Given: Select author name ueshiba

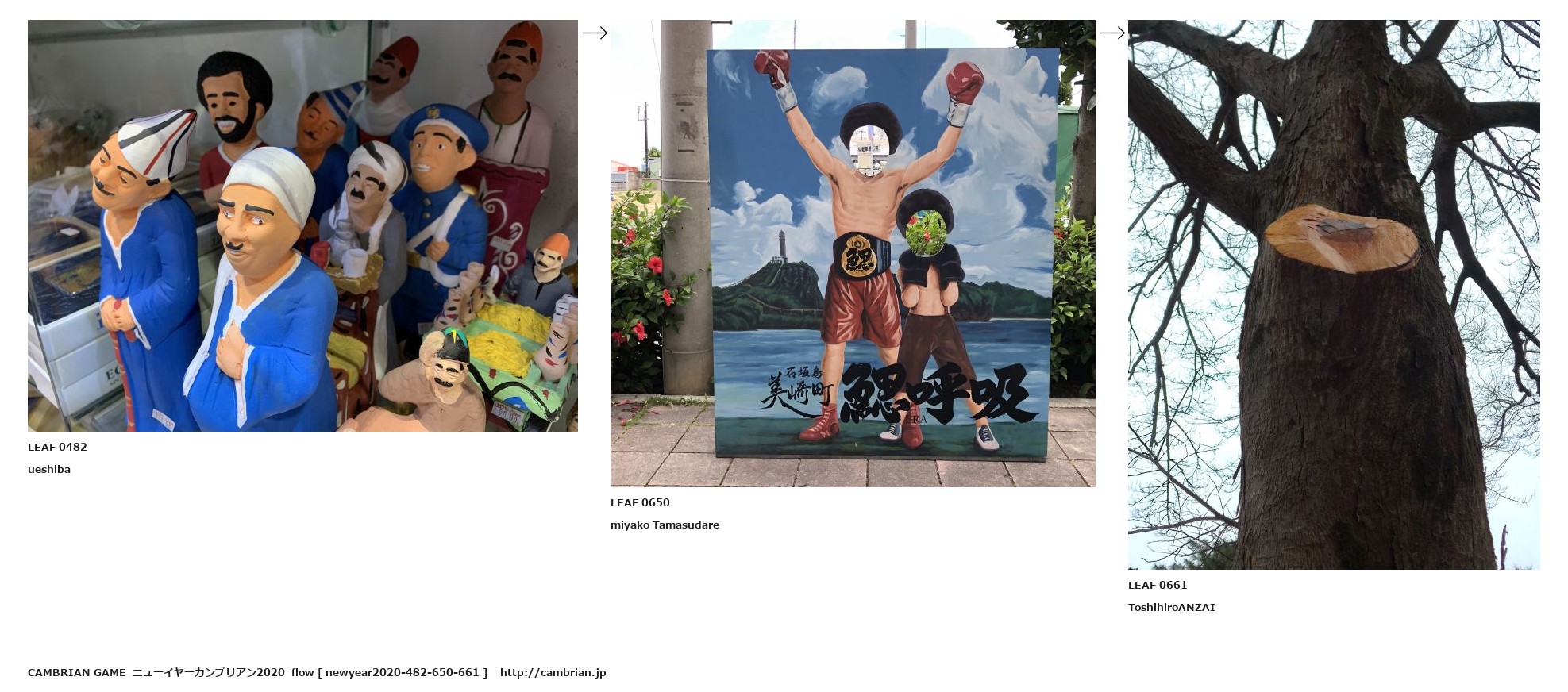Looking at the screenshot, I should pos(49,469).
